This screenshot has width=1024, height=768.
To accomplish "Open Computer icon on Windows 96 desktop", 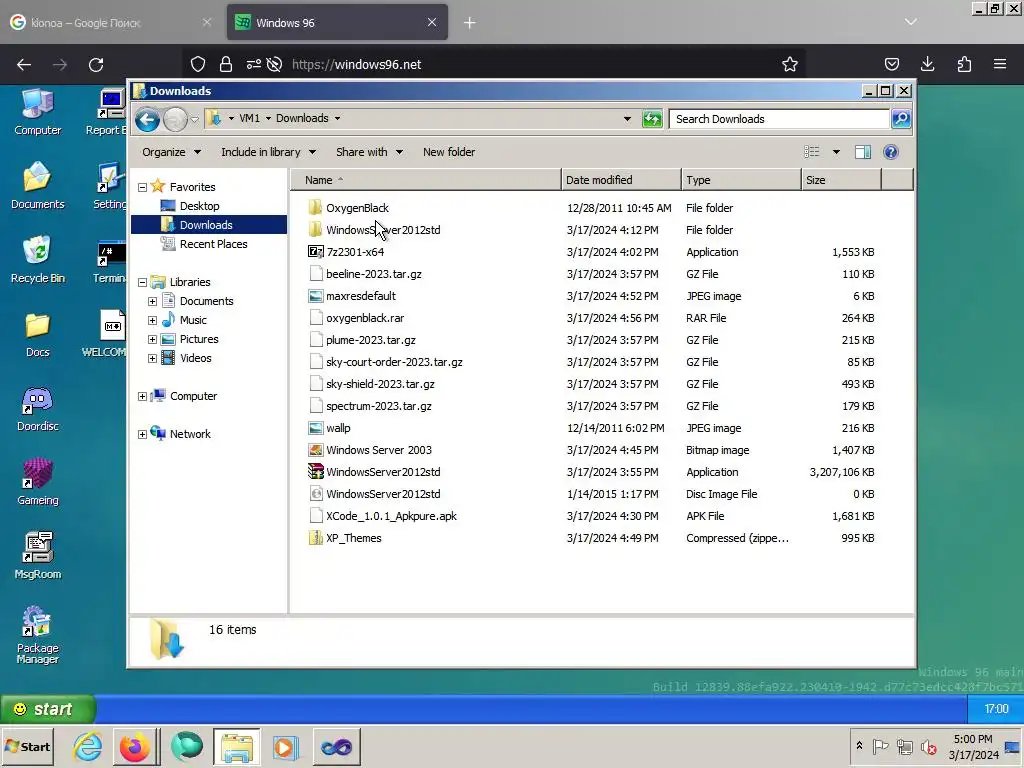I will coord(37,112).
